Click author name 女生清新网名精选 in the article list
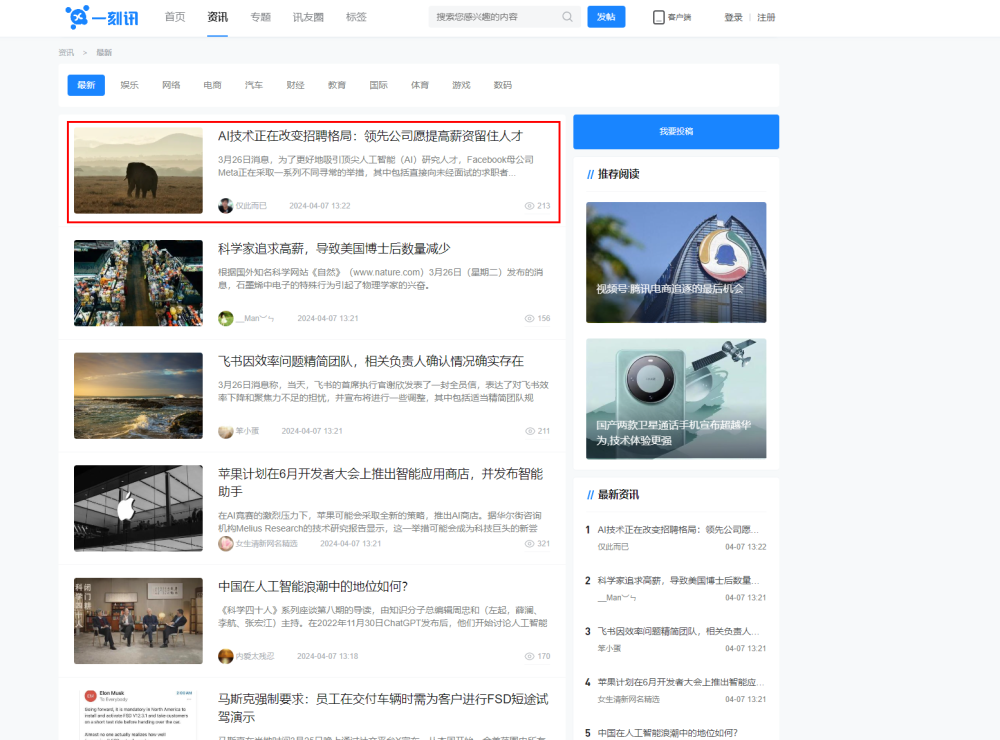This screenshot has height=740, width=1000. pos(267,544)
